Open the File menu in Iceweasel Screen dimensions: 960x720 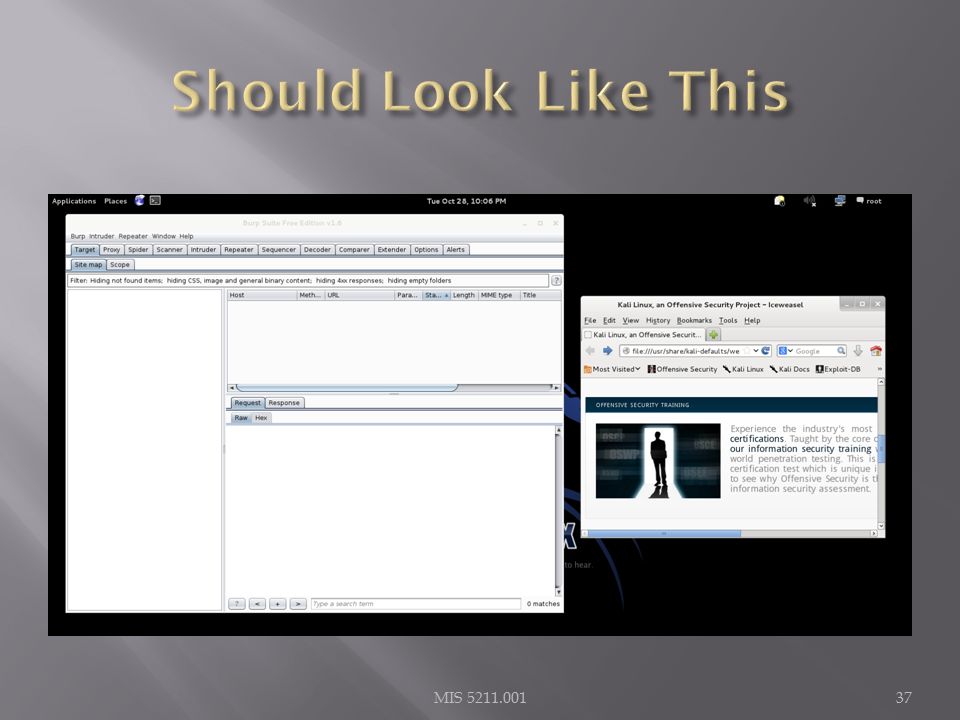(x=590, y=320)
